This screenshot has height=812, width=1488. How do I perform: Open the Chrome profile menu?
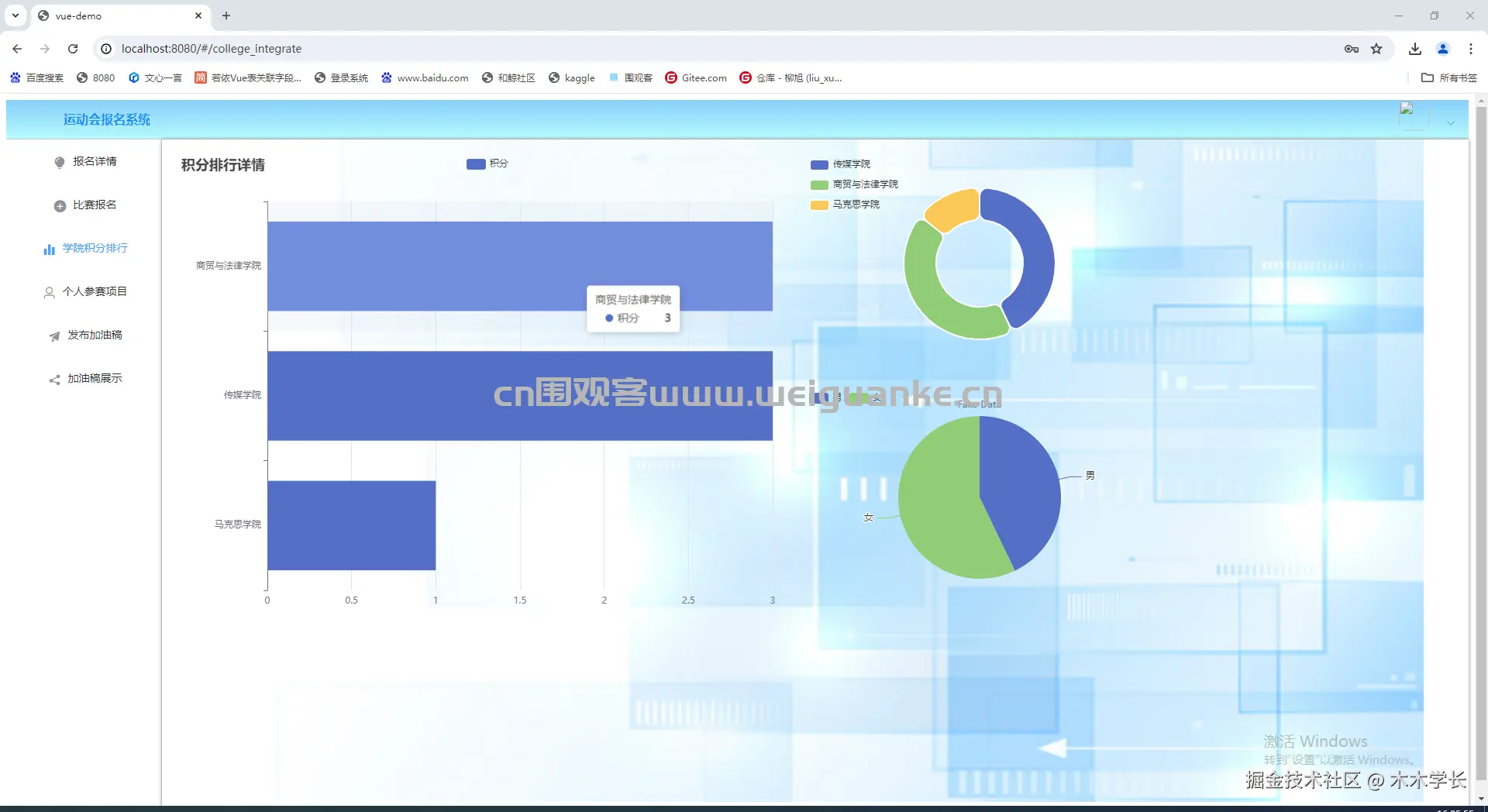(1443, 49)
